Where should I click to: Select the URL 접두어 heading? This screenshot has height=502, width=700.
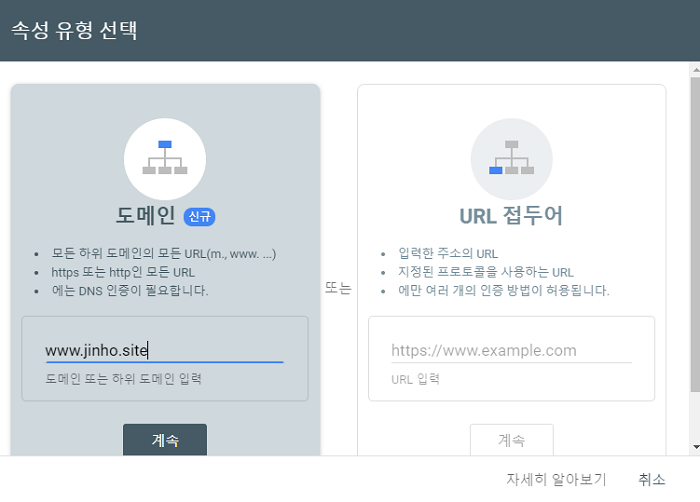pyautogui.click(x=511, y=216)
